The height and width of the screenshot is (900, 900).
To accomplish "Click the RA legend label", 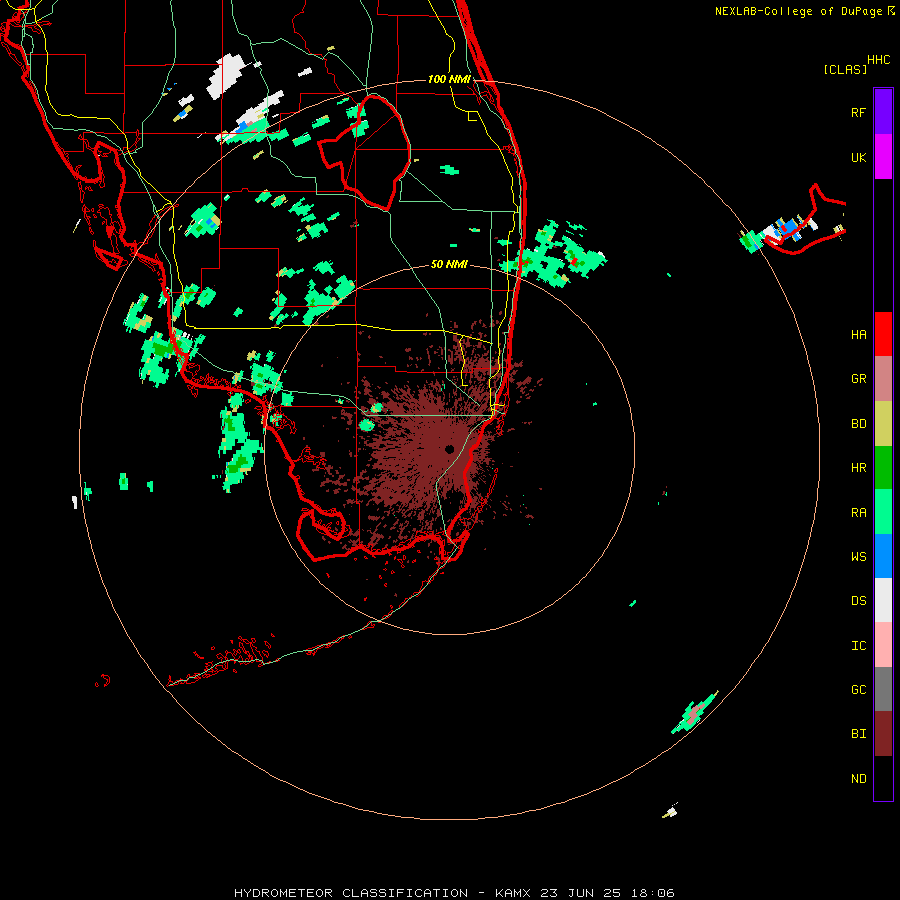I will click(858, 513).
